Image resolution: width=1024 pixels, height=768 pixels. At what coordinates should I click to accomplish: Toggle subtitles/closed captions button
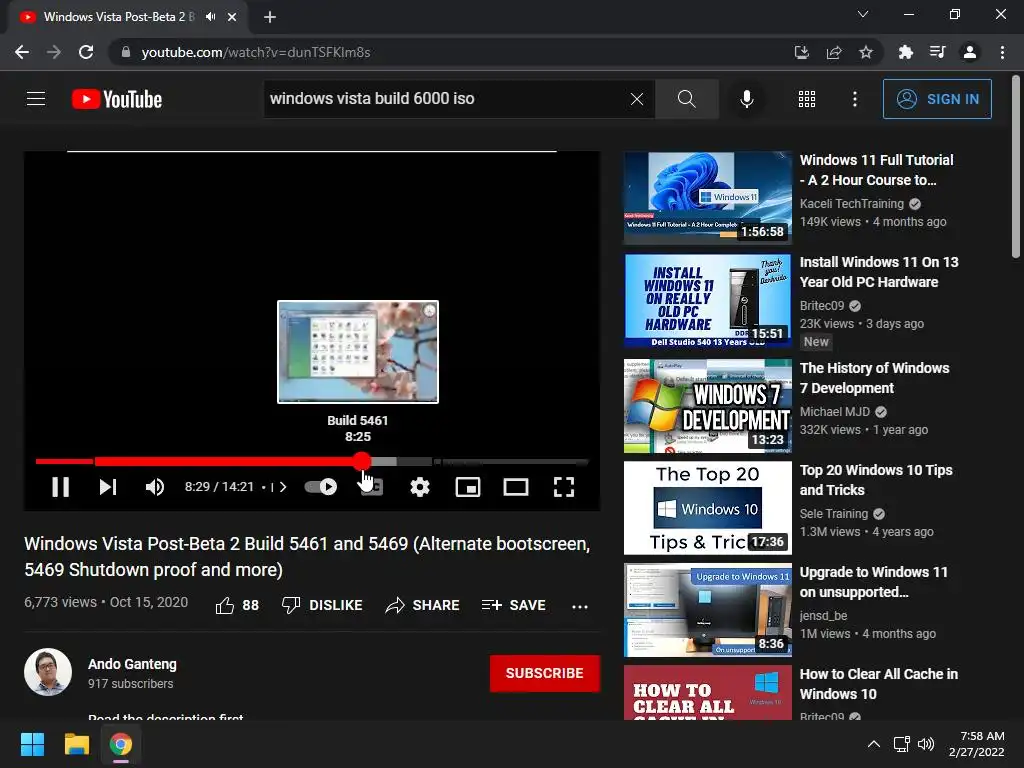pos(372,487)
